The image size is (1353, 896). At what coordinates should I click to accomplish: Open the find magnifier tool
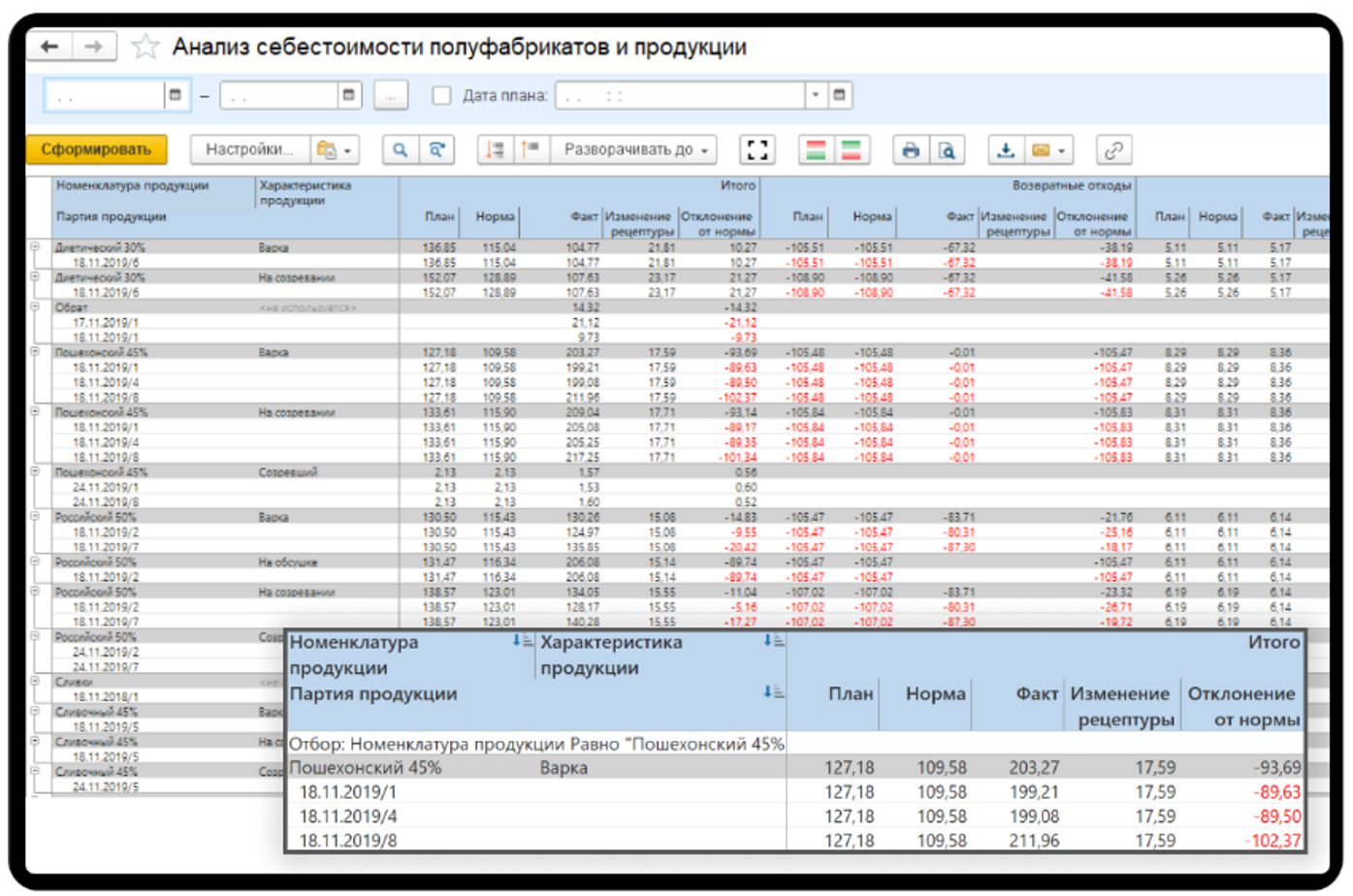point(400,149)
